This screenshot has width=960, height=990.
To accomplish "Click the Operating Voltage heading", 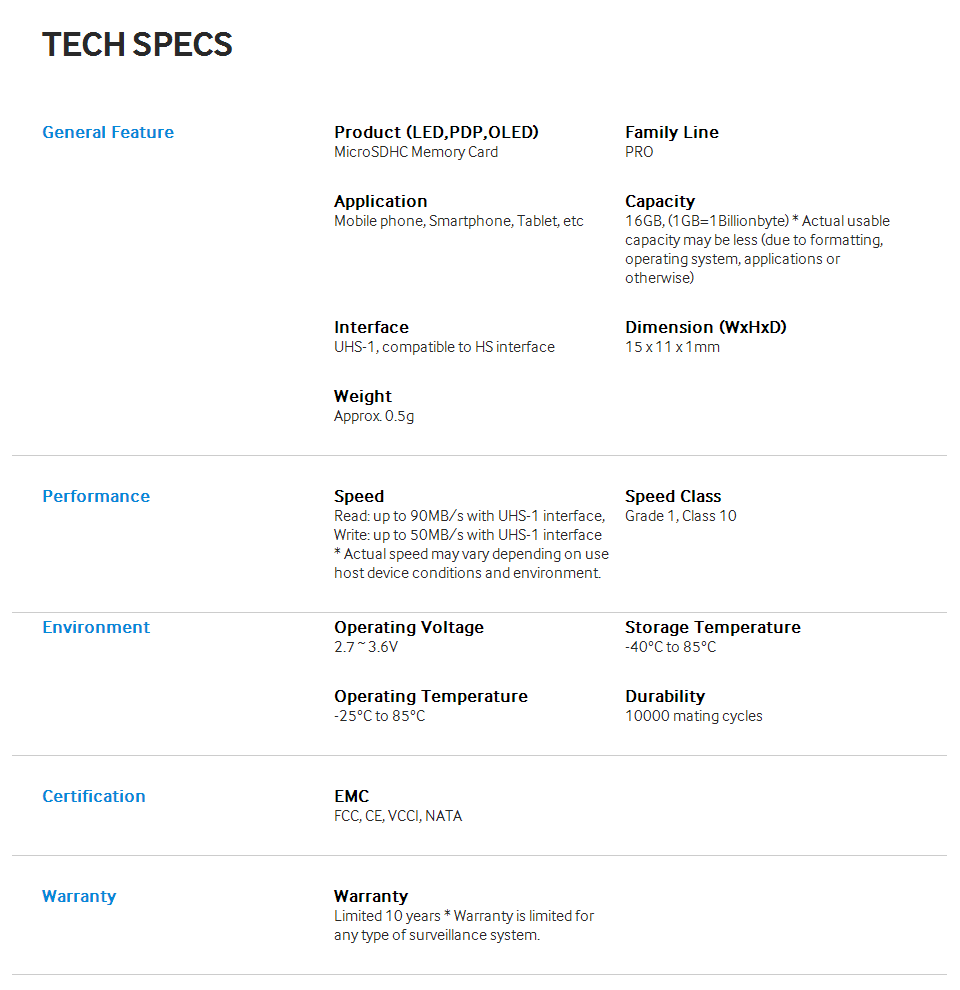I will point(409,628).
